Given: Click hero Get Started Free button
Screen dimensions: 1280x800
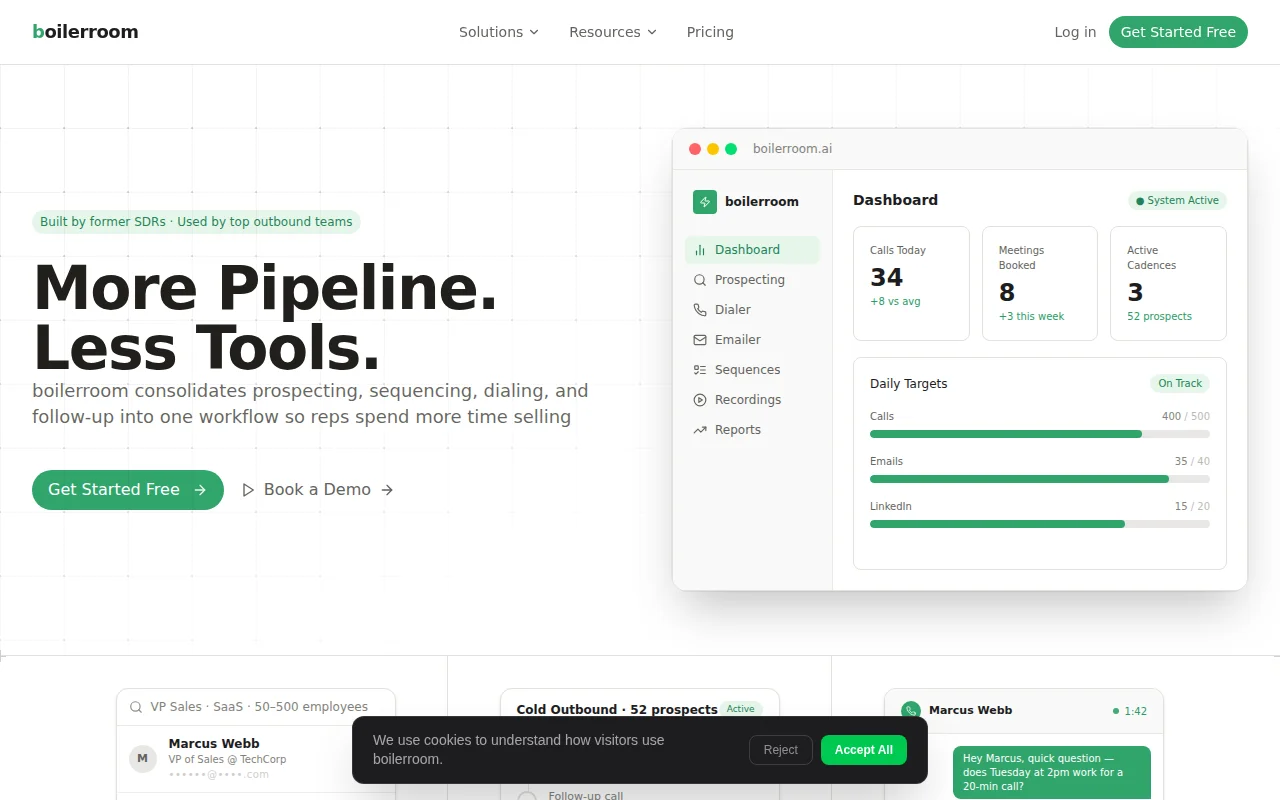Looking at the screenshot, I should pos(128,490).
